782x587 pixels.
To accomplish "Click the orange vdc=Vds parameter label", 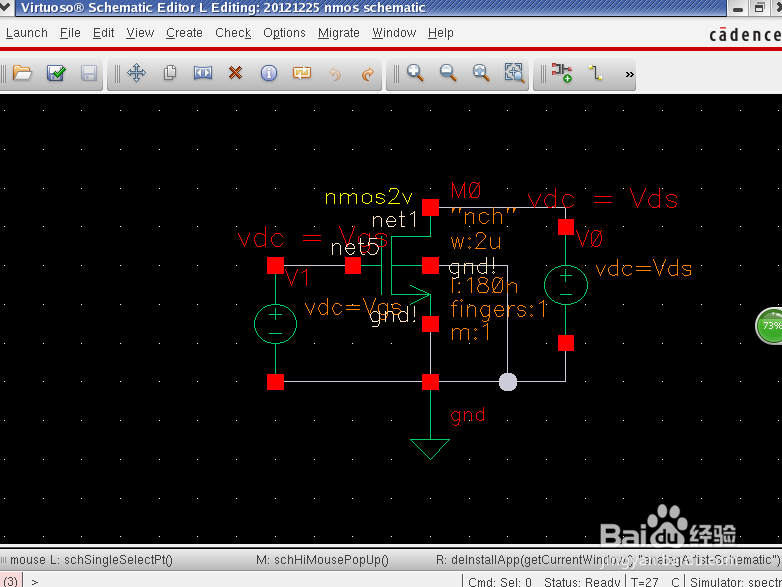I will pyautogui.click(x=644, y=269).
